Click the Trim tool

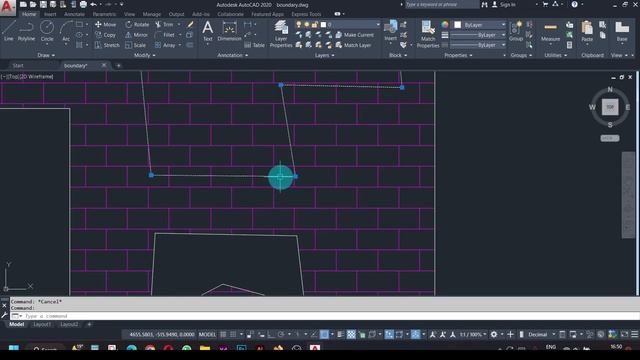(x=164, y=24)
